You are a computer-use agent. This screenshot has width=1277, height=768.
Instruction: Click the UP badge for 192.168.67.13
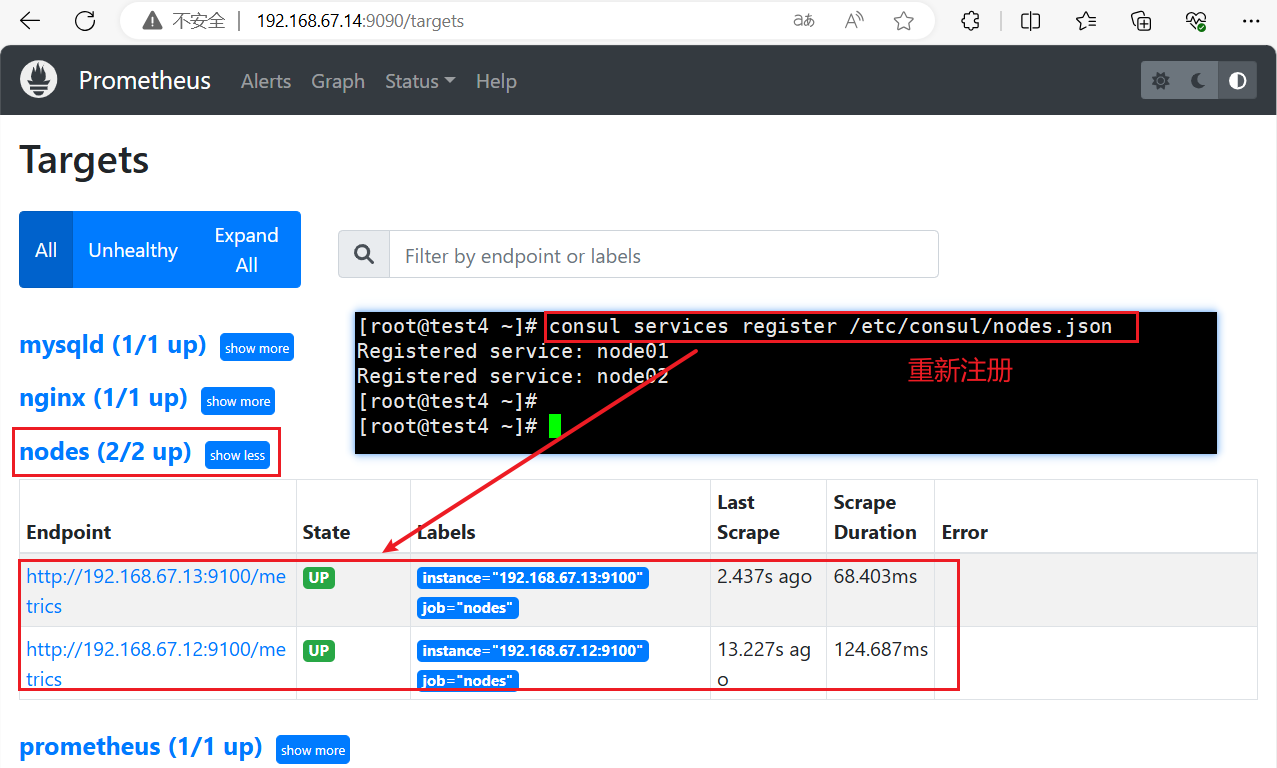click(x=319, y=578)
